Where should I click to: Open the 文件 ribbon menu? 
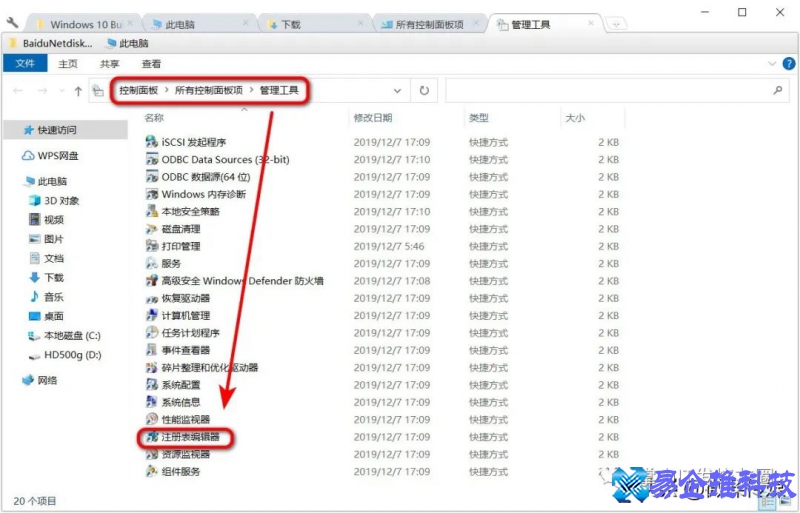25,63
